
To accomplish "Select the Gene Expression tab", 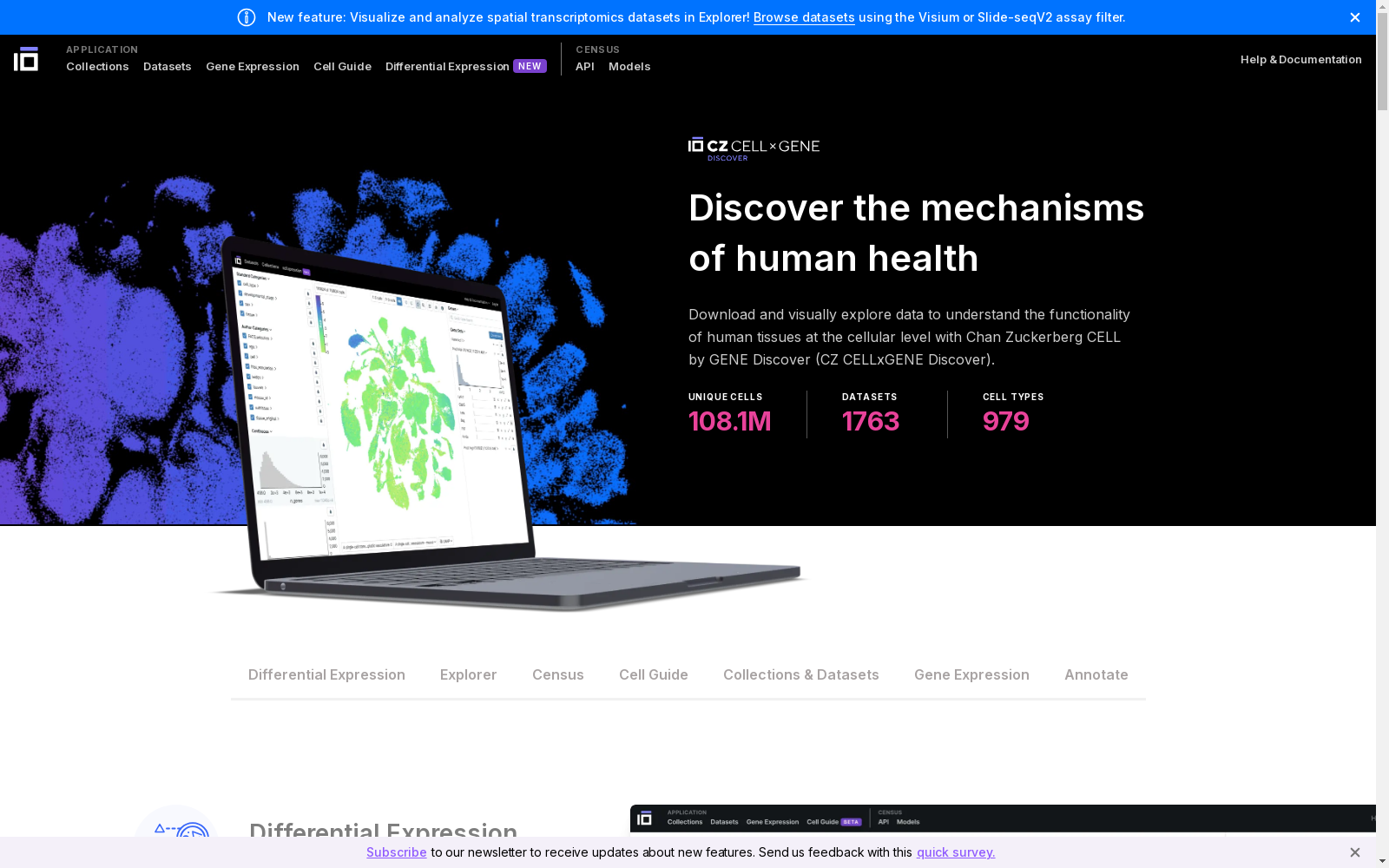I will 971,674.
